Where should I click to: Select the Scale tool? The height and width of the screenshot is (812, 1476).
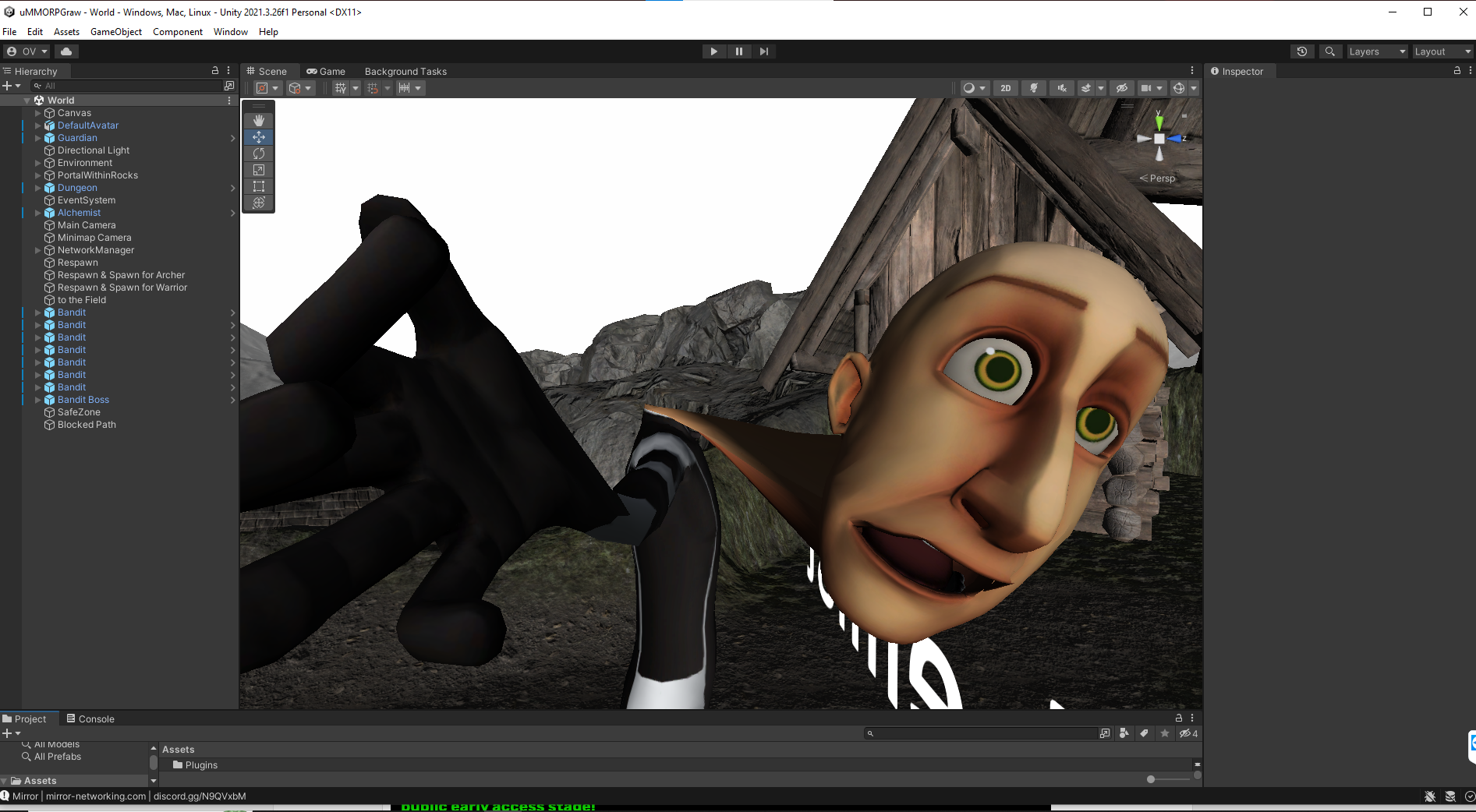259,170
